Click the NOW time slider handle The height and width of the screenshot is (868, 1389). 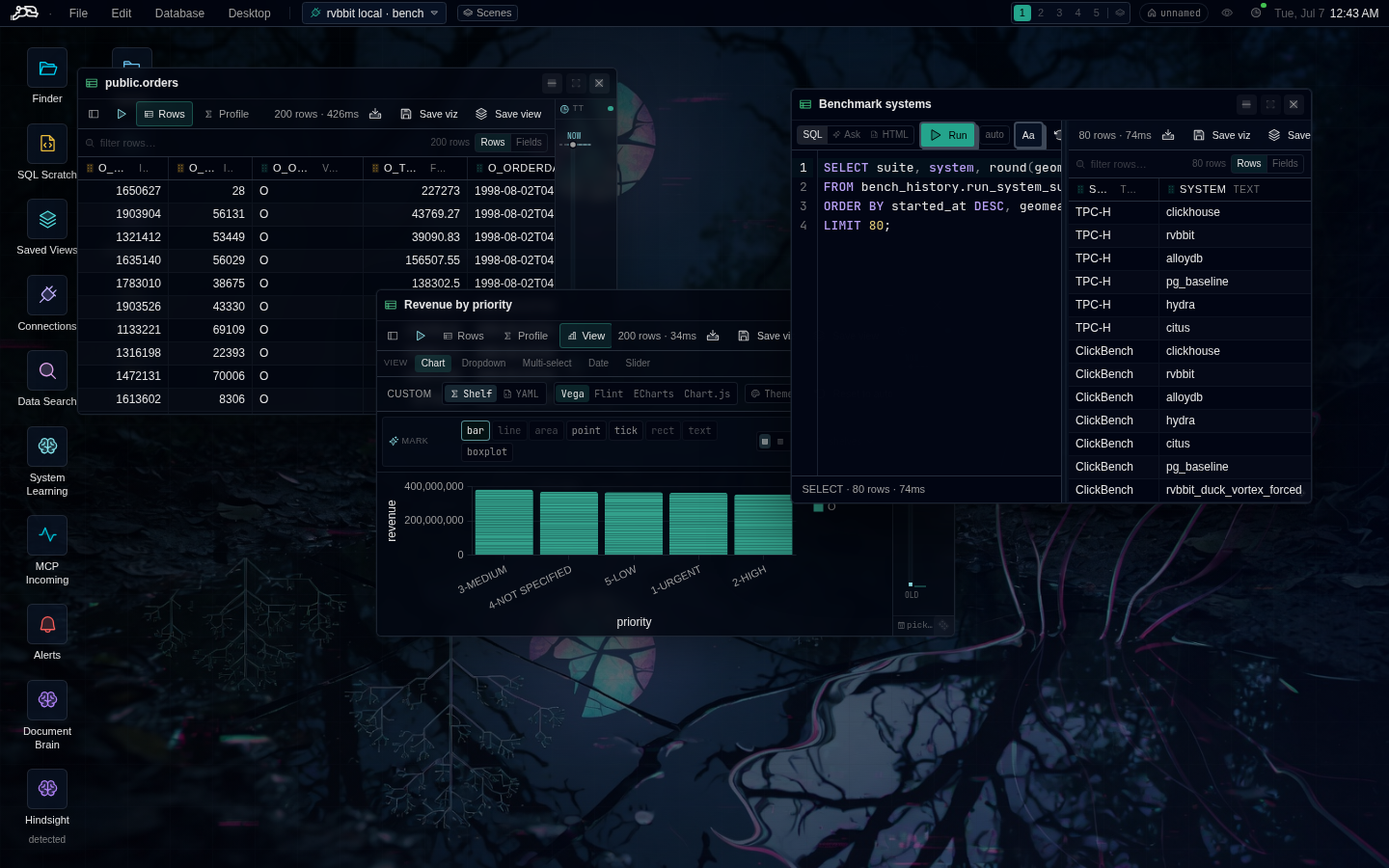(573, 145)
